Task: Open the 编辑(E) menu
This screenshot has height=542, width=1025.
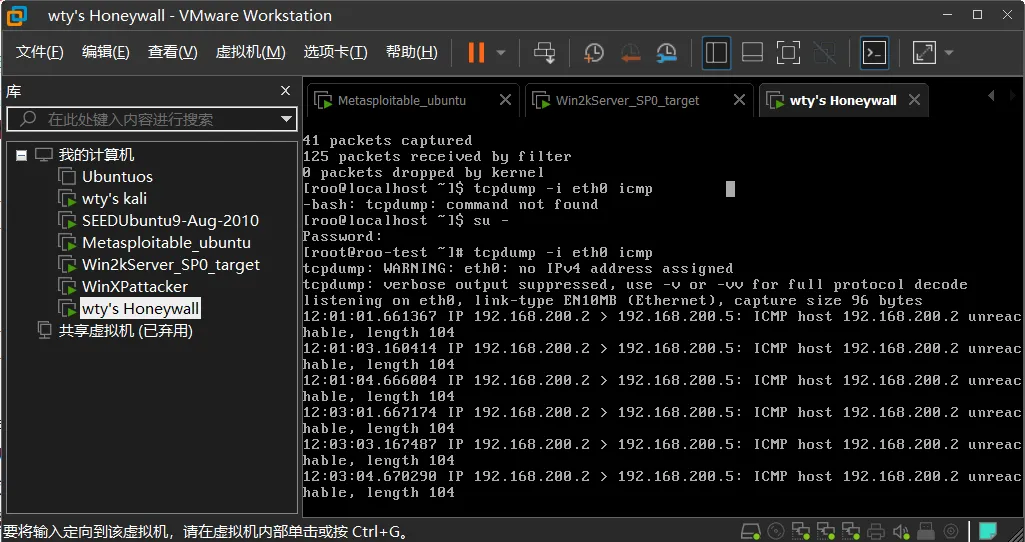Action: pos(105,52)
